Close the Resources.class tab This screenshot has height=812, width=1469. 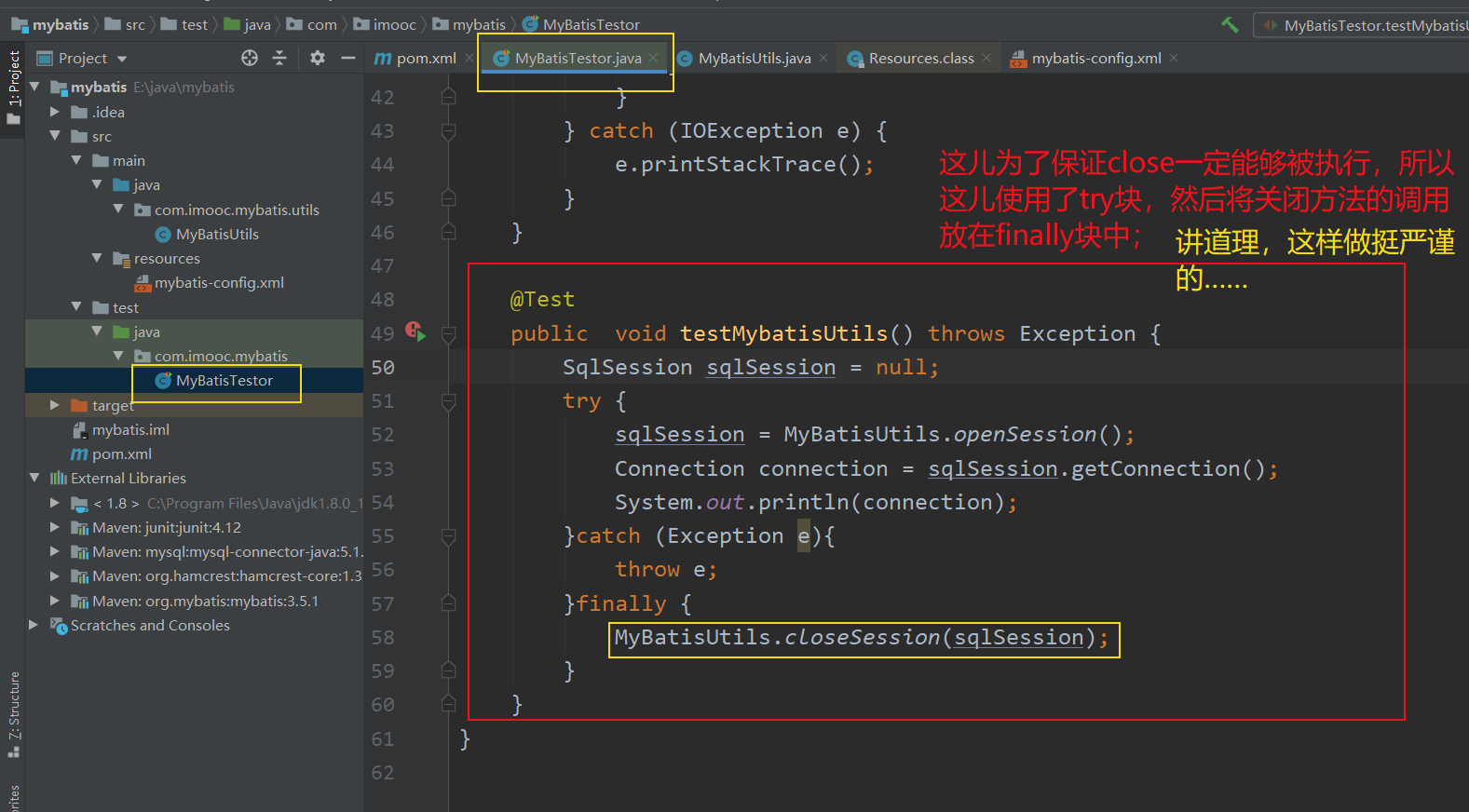(986, 58)
